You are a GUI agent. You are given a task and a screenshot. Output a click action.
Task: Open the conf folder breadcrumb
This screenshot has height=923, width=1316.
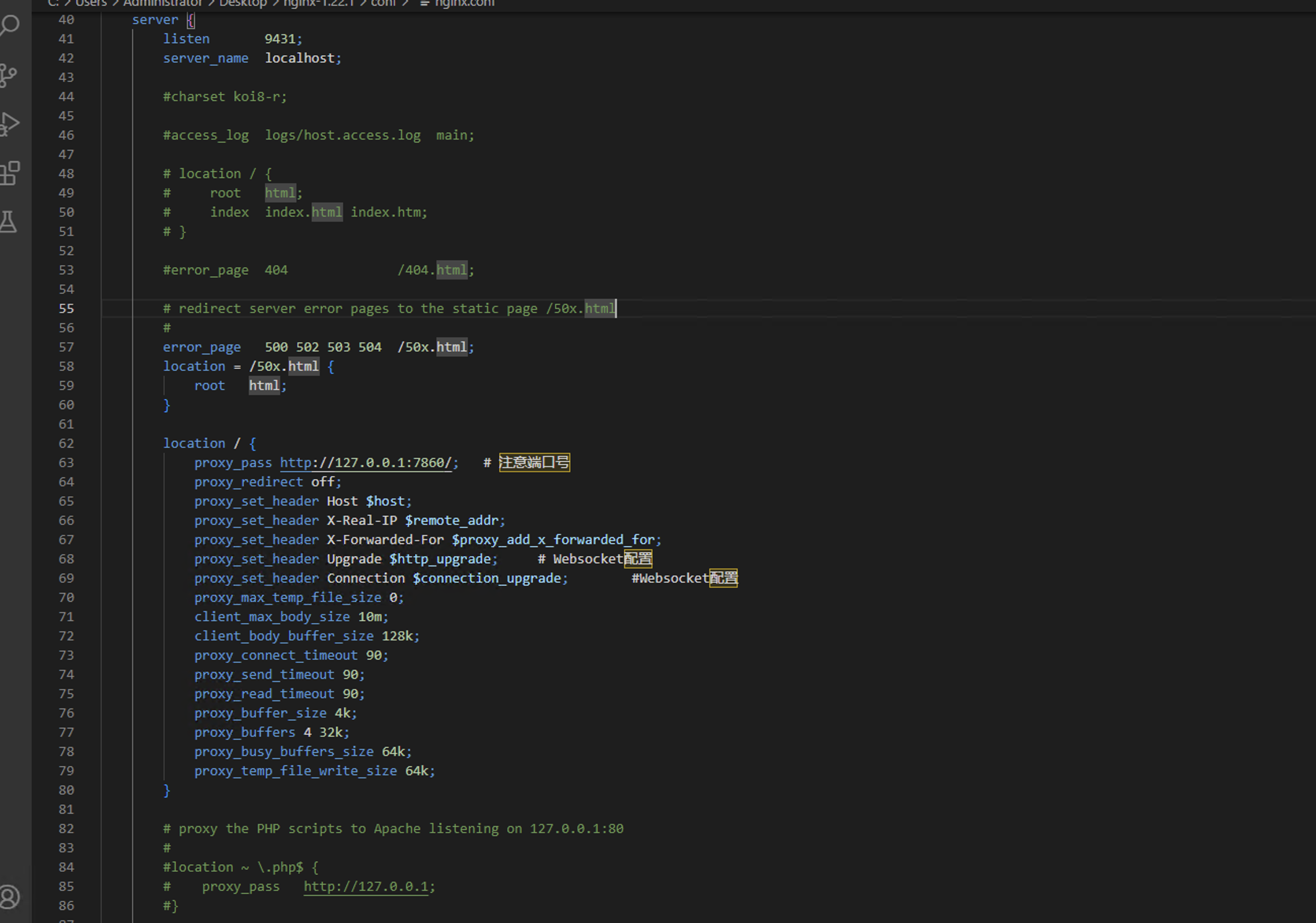click(383, 4)
